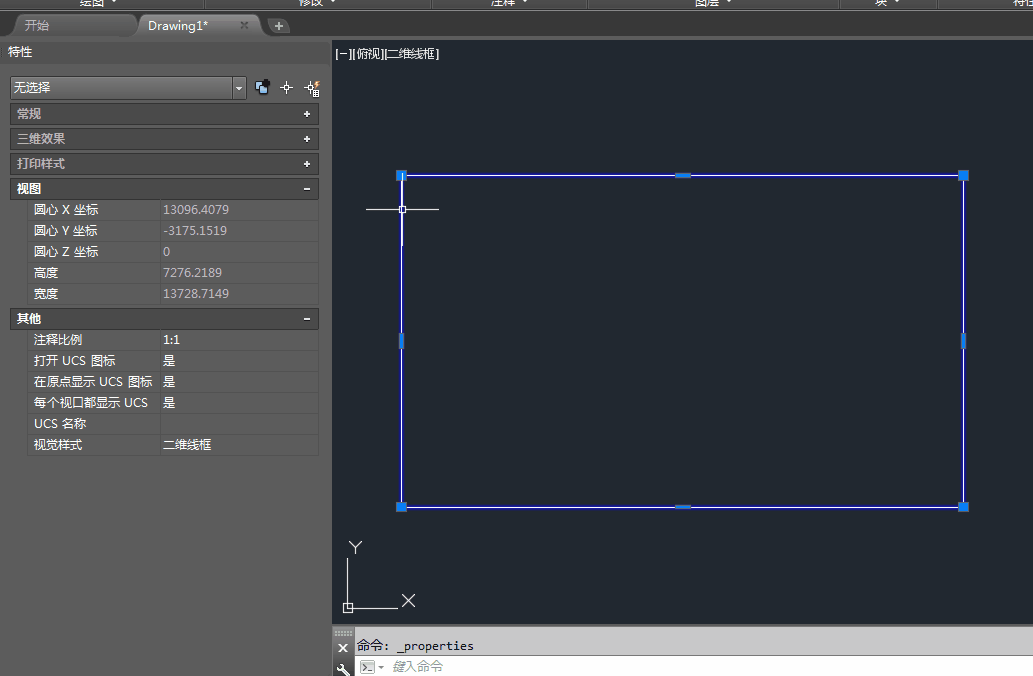
Task: Open Quick Select icon in properties panel
Action: tap(311, 88)
